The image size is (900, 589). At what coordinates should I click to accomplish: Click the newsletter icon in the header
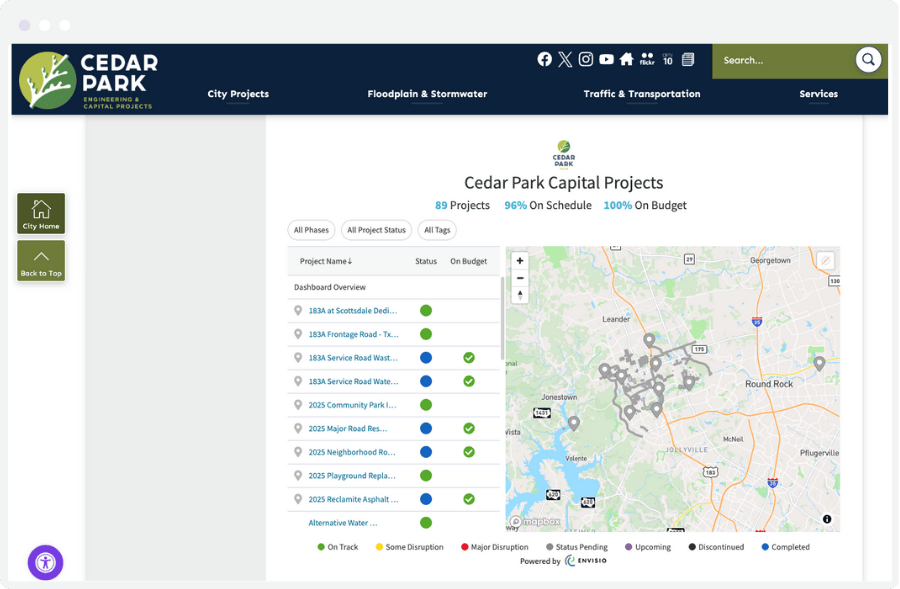[687, 59]
